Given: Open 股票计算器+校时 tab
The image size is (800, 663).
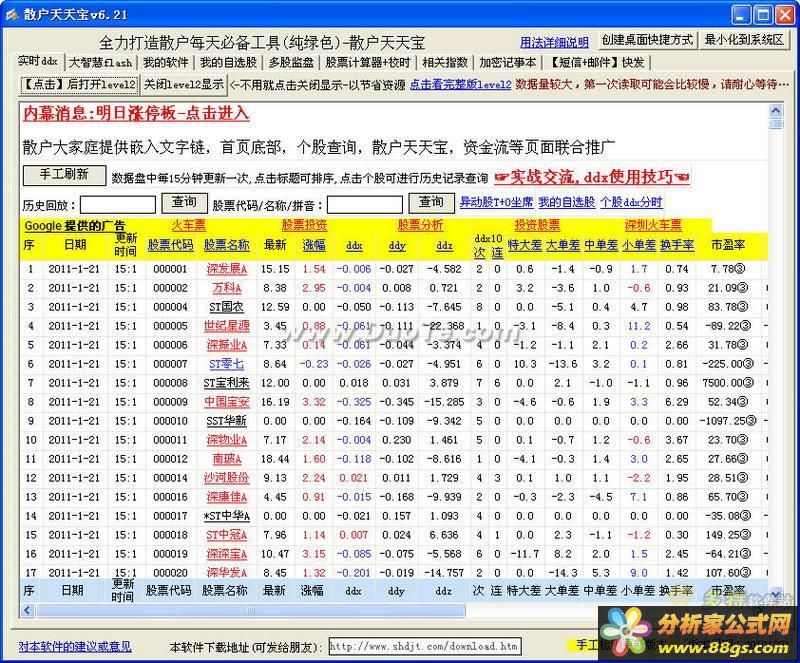Looking at the screenshot, I should [368, 62].
